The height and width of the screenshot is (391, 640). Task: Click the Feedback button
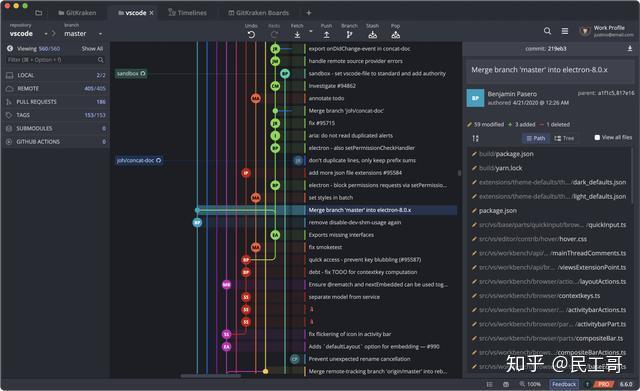[x=564, y=384]
